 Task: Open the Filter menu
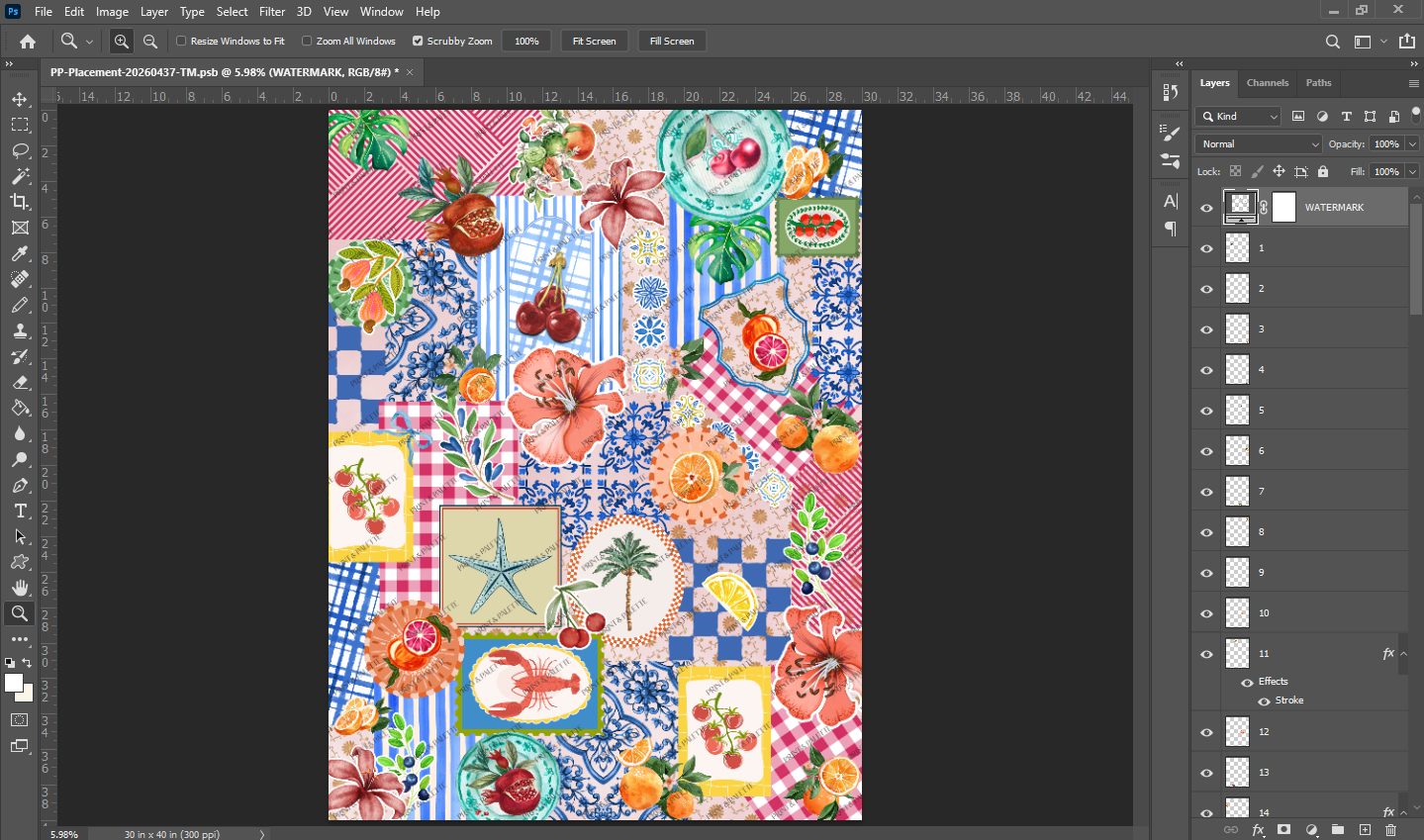point(272,12)
